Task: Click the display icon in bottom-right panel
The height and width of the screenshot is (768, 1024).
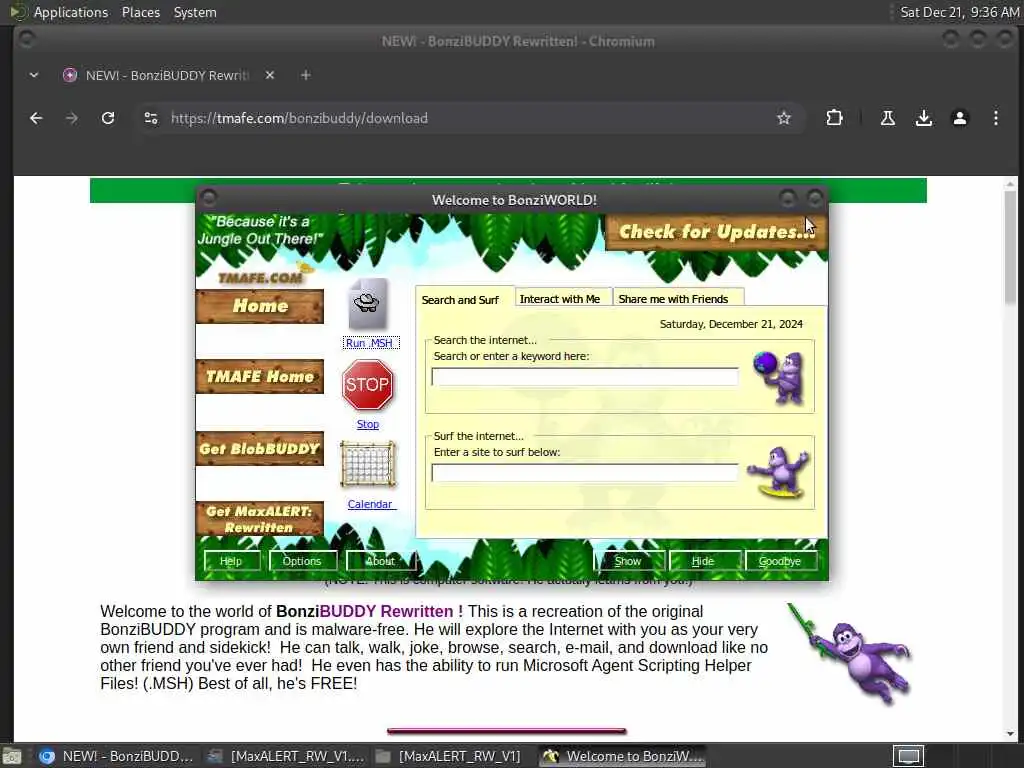Action: coord(908,756)
